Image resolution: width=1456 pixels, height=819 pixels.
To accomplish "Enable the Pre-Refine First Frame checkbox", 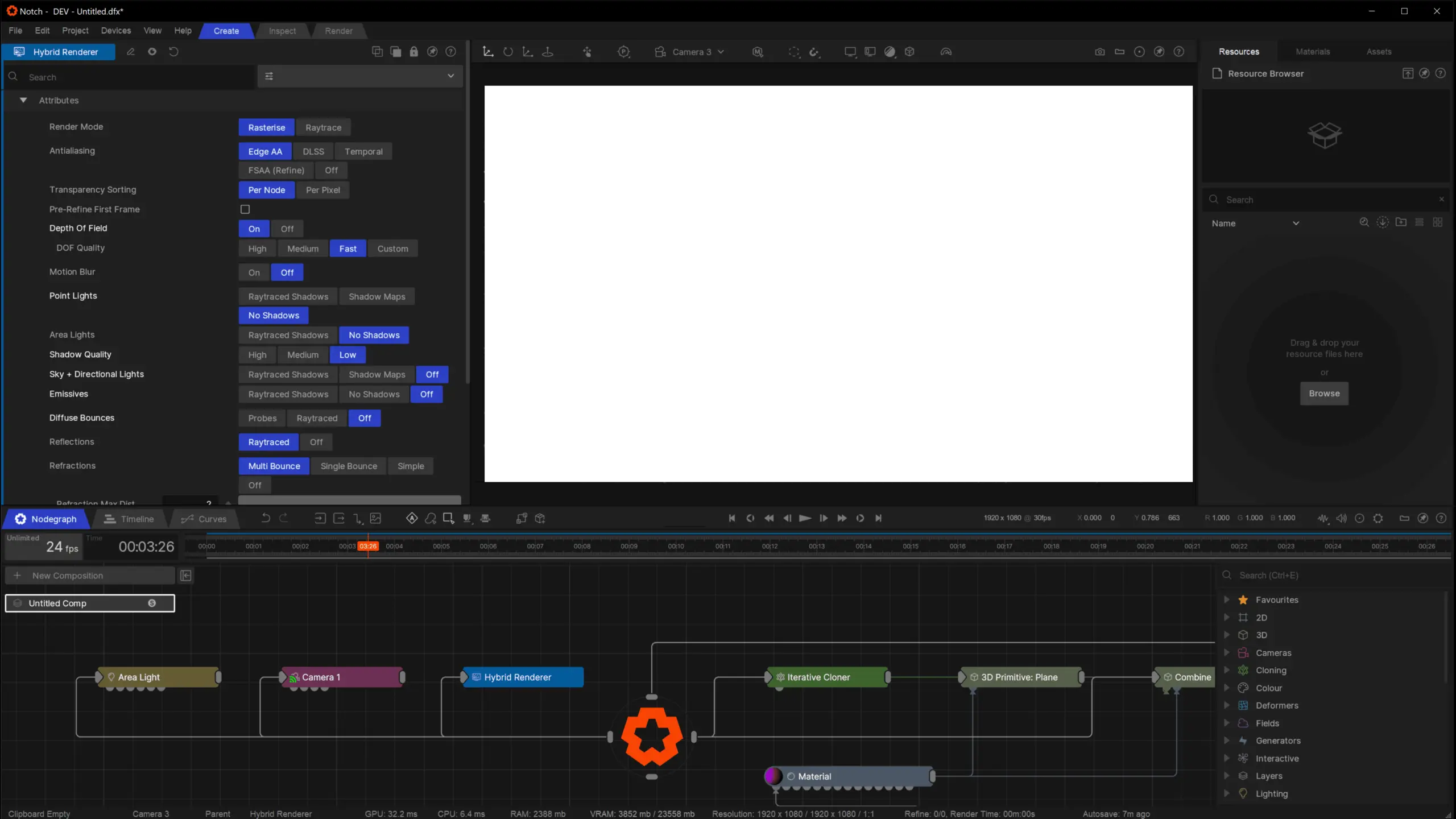I will (x=245, y=209).
